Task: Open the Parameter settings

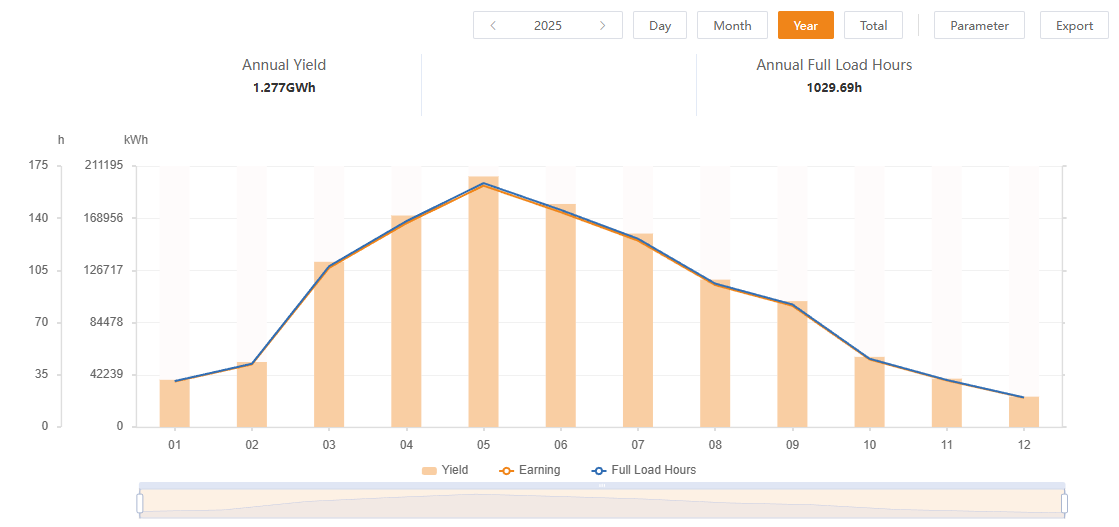Action: click(979, 26)
